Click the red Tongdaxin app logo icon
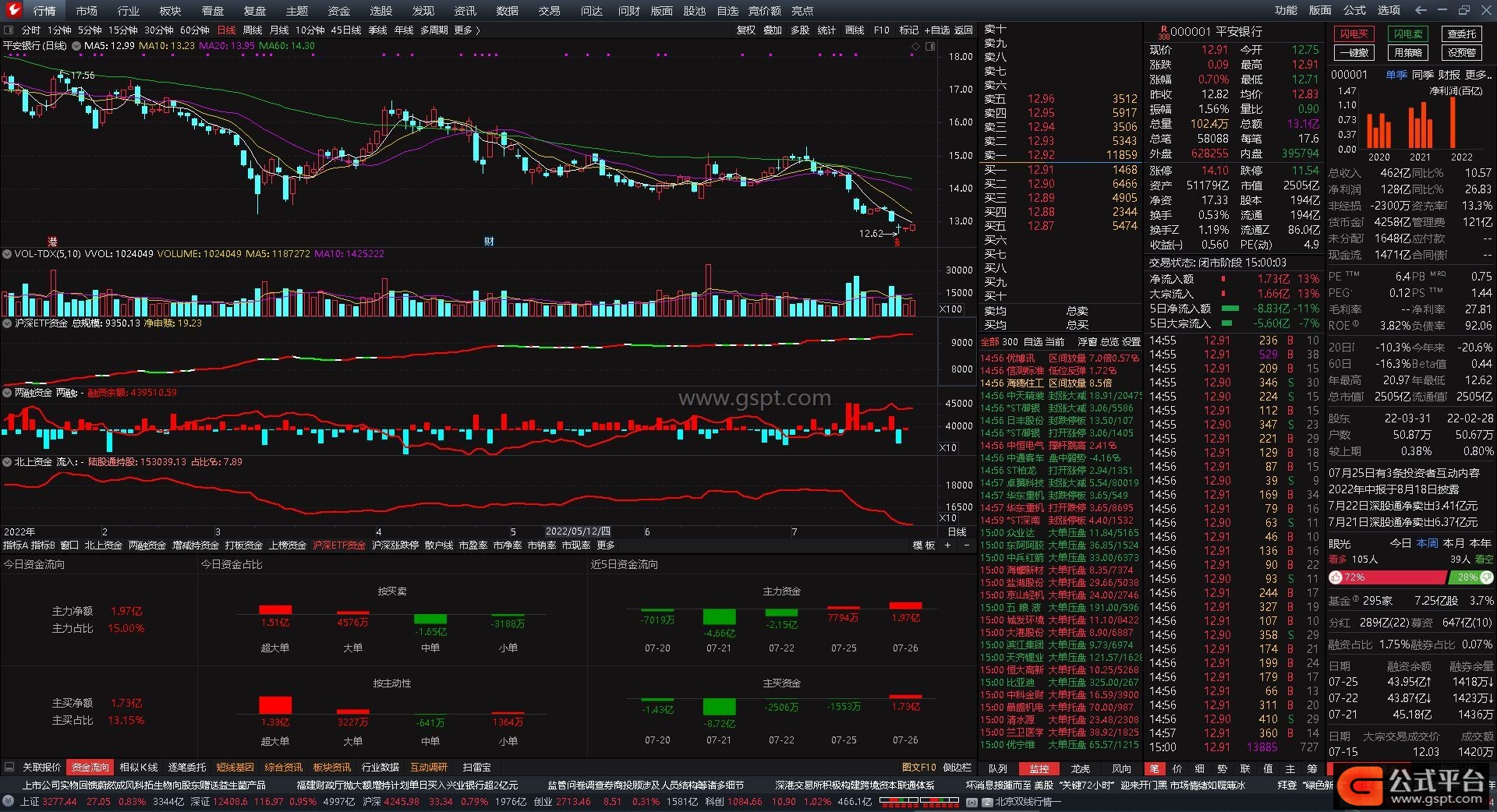 tap(13, 10)
